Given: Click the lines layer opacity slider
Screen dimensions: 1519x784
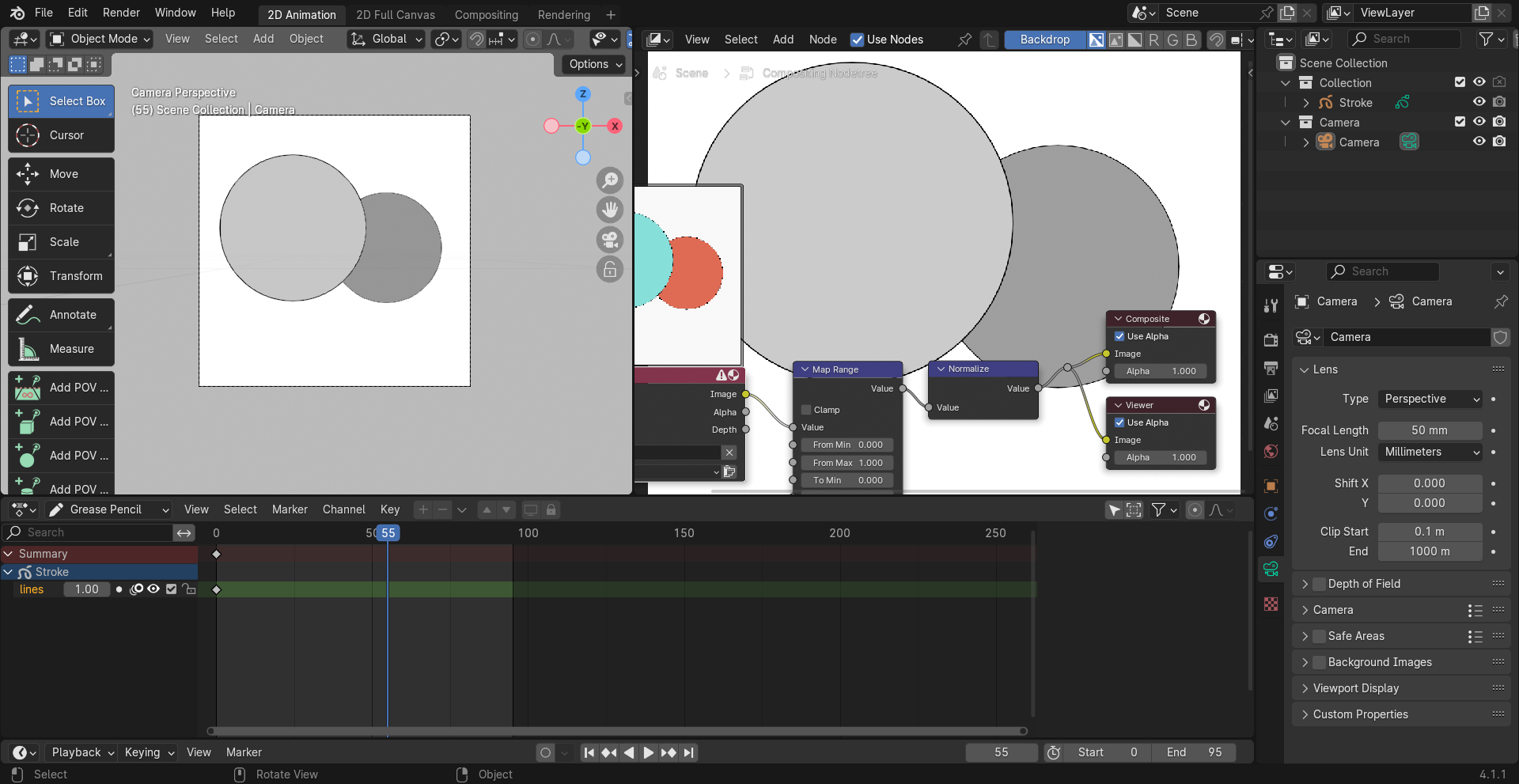Looking at the screenshot, I should point(87,589).
